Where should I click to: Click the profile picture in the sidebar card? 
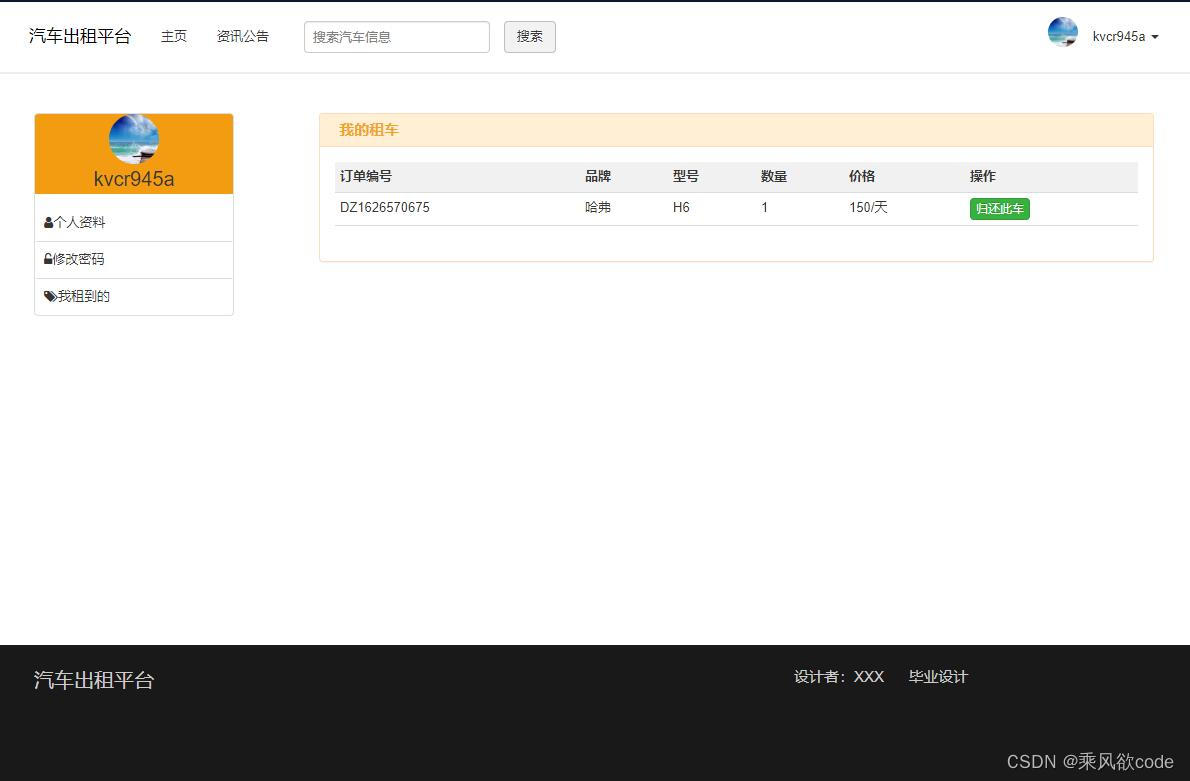click(x=133, y=139)
